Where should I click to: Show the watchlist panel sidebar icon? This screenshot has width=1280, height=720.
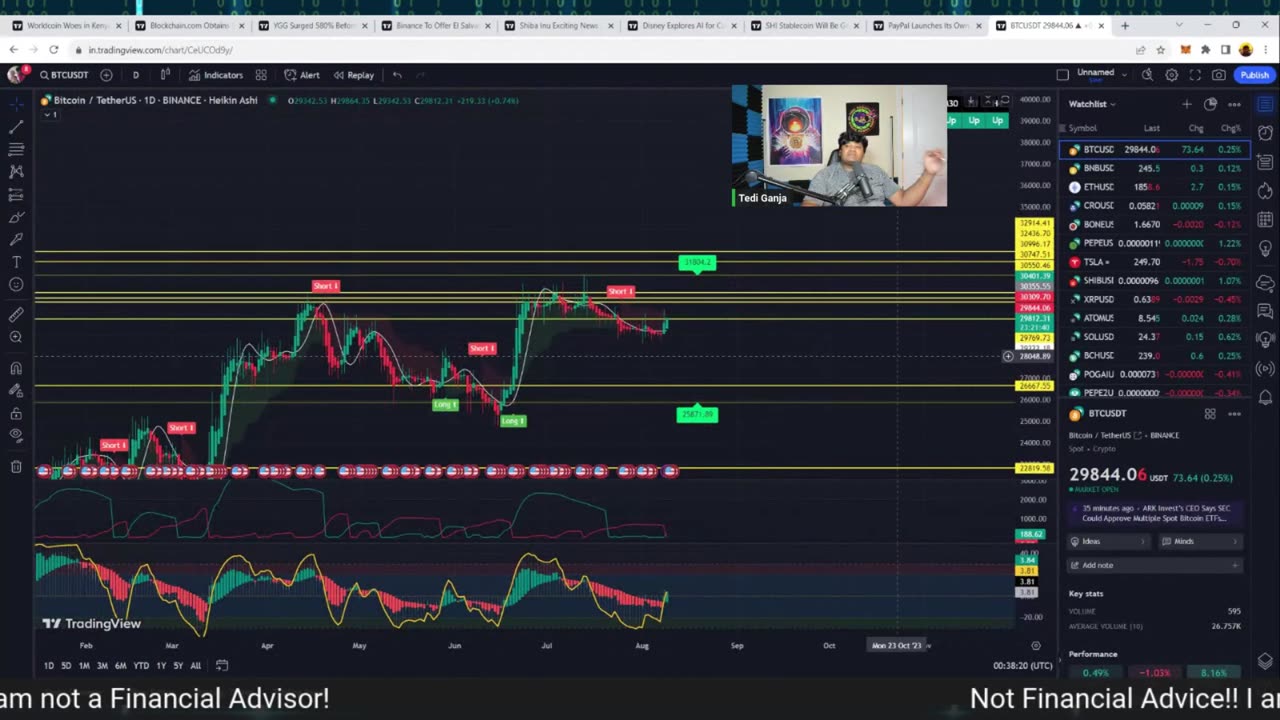coord(1265,104)
